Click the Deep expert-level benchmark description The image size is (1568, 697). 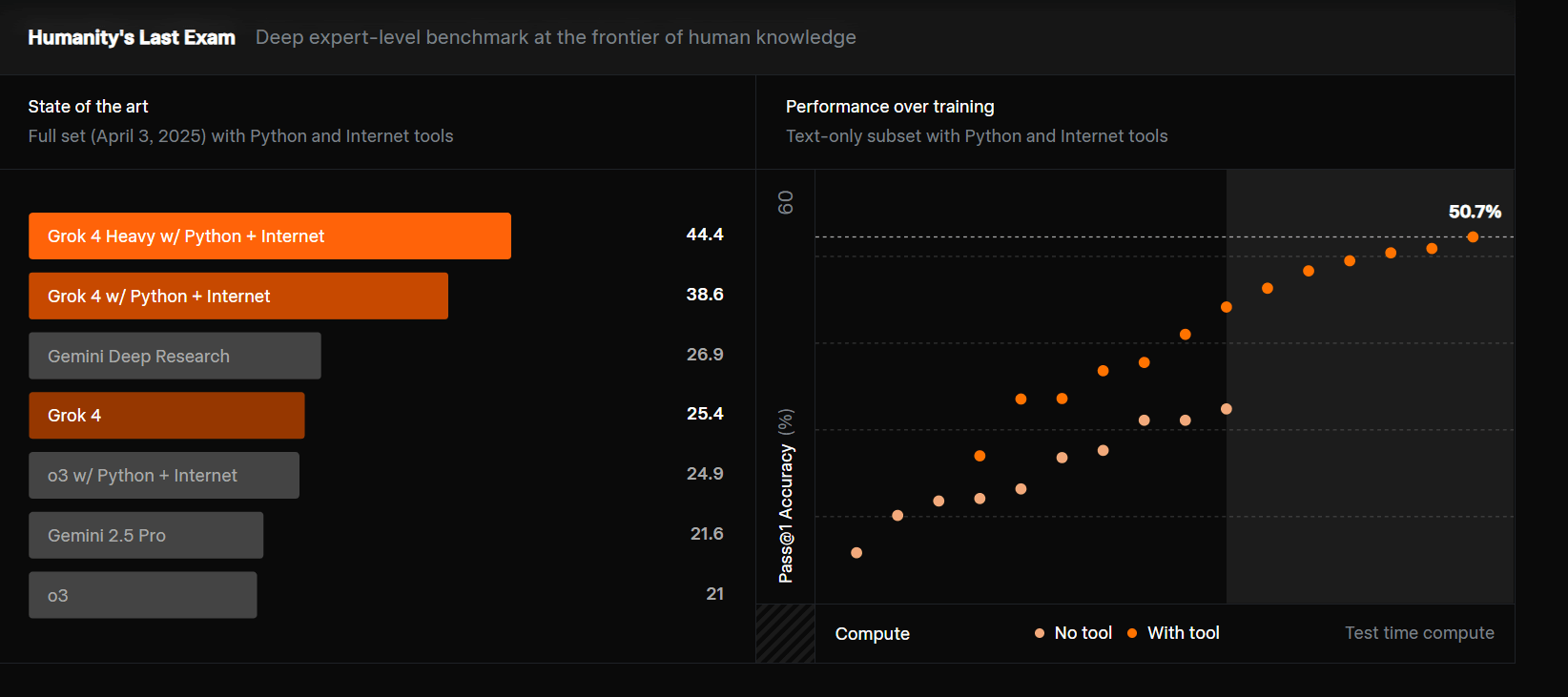click(x=556, y=37)
